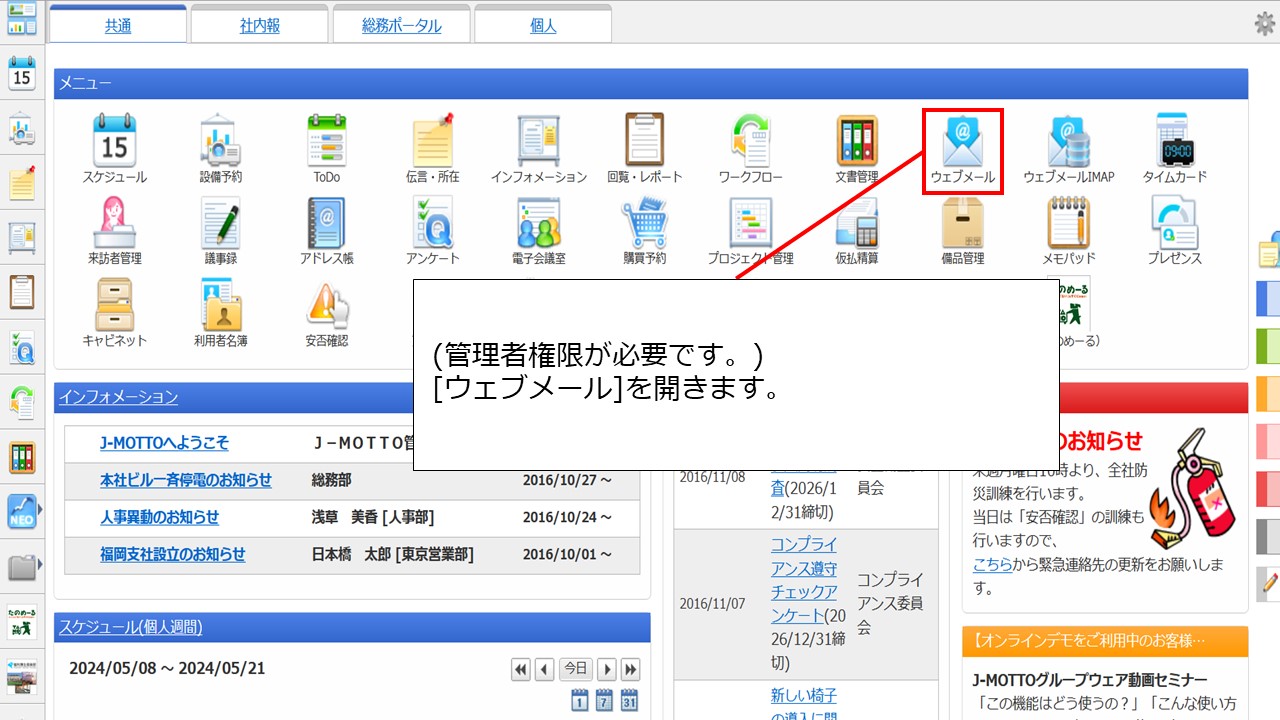Open スケジュール from the menu grid

(115, 149)
